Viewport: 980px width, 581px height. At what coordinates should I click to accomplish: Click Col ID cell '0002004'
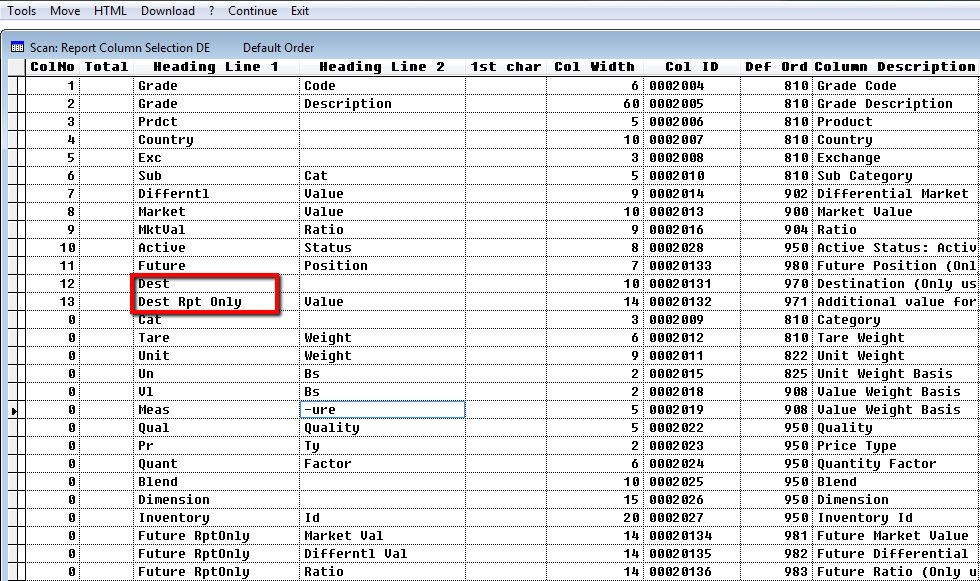(x=692, y=86)
